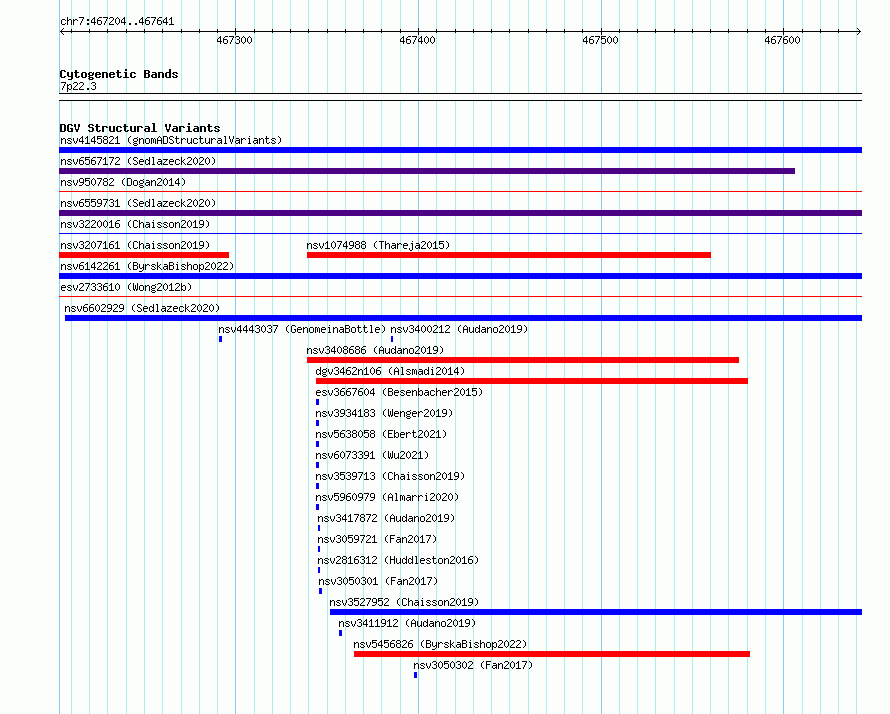Click the purple bar under nsv6559731
This screenshot has height=714, width=890.
pyautogui.click(x=460, y=213)
